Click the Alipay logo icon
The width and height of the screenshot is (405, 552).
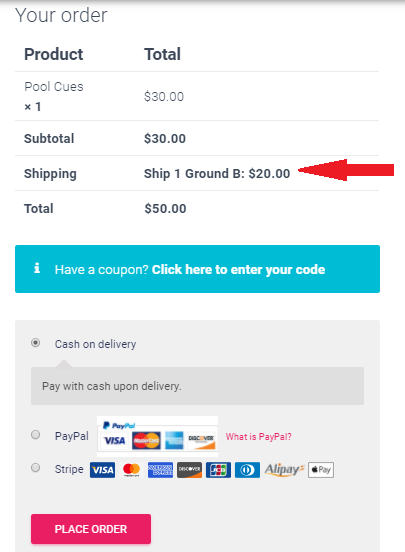coord(284,470)
